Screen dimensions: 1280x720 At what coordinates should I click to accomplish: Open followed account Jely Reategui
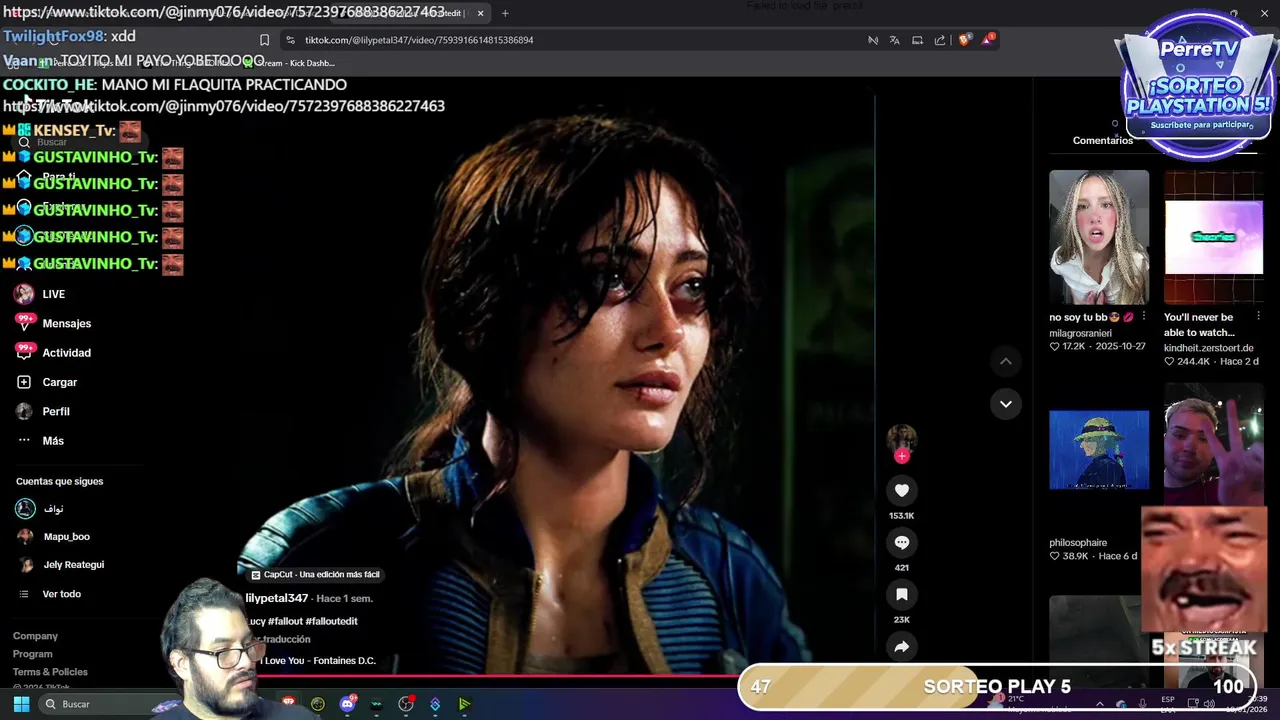[73, 565]
